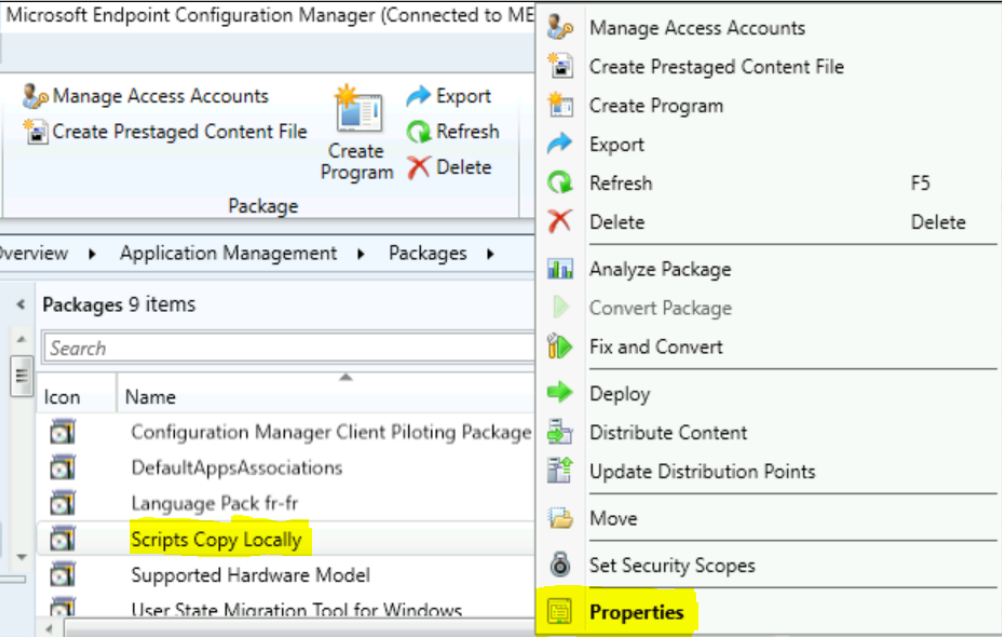The image size is (1002, 637).
Task: Sort by the Name column header
Action: (326, 397)
